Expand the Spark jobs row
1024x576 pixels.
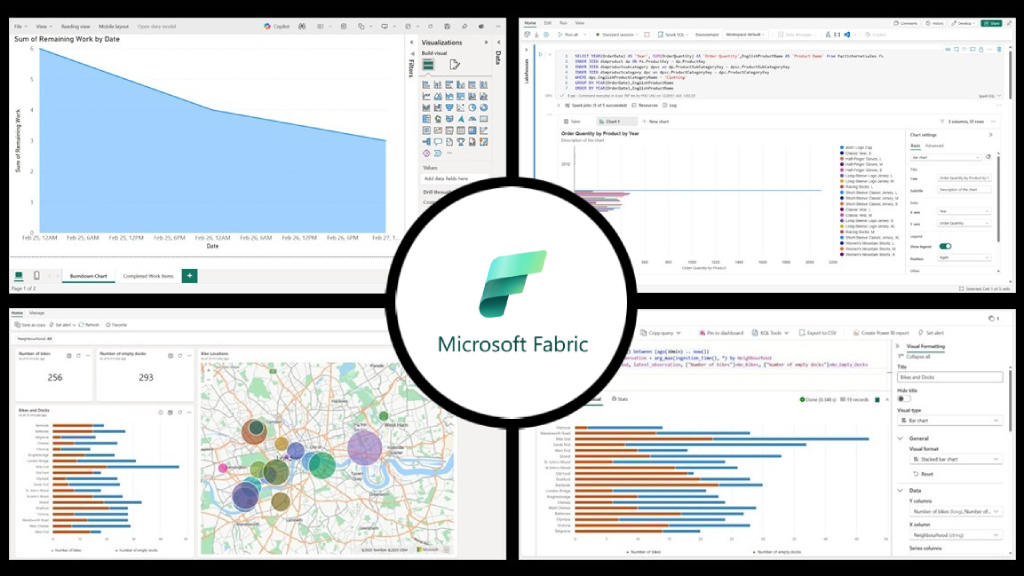tap(559, 105)
